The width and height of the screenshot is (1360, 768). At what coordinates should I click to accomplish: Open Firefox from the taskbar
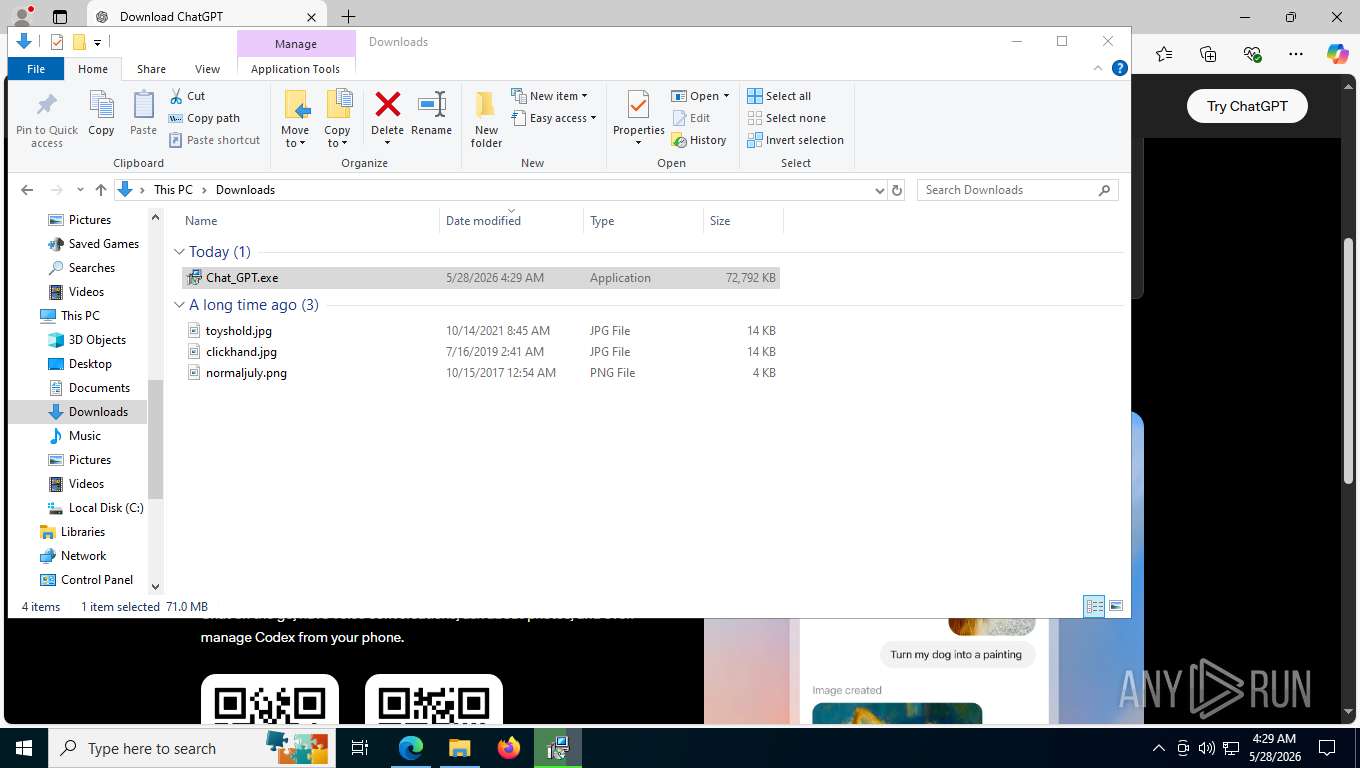pos(509,748)
